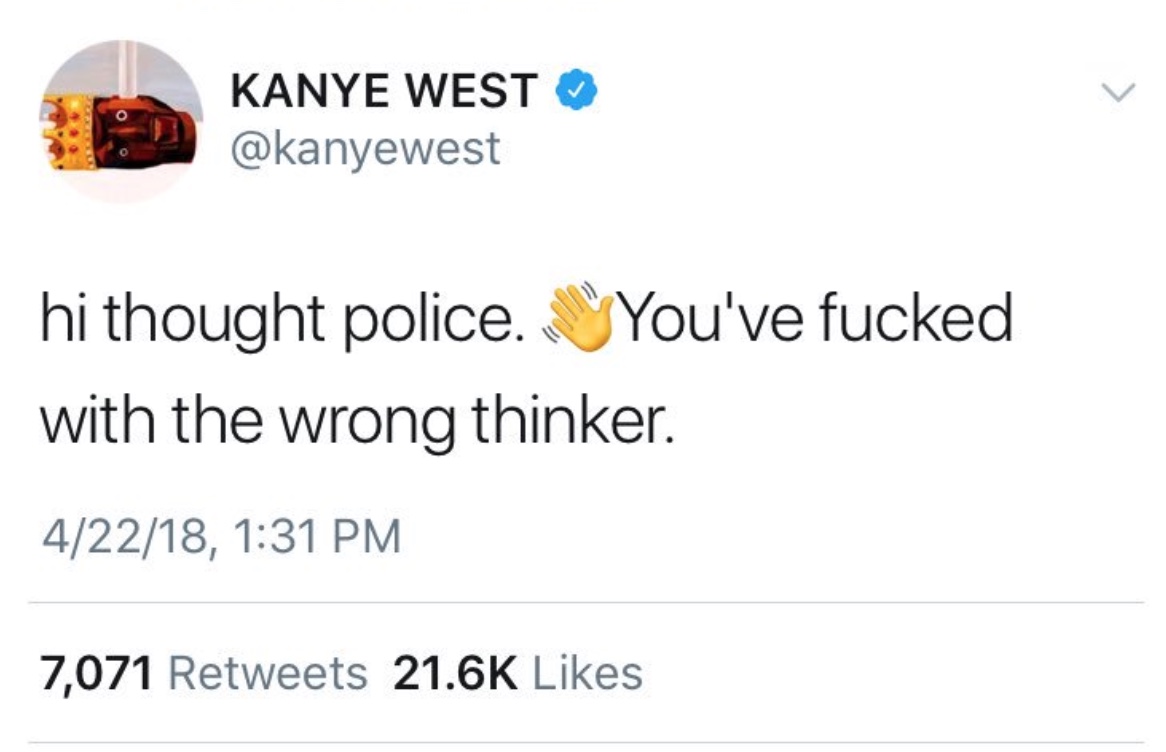
Task: Open the KANYE WEST display name
Action: point(384,90)
